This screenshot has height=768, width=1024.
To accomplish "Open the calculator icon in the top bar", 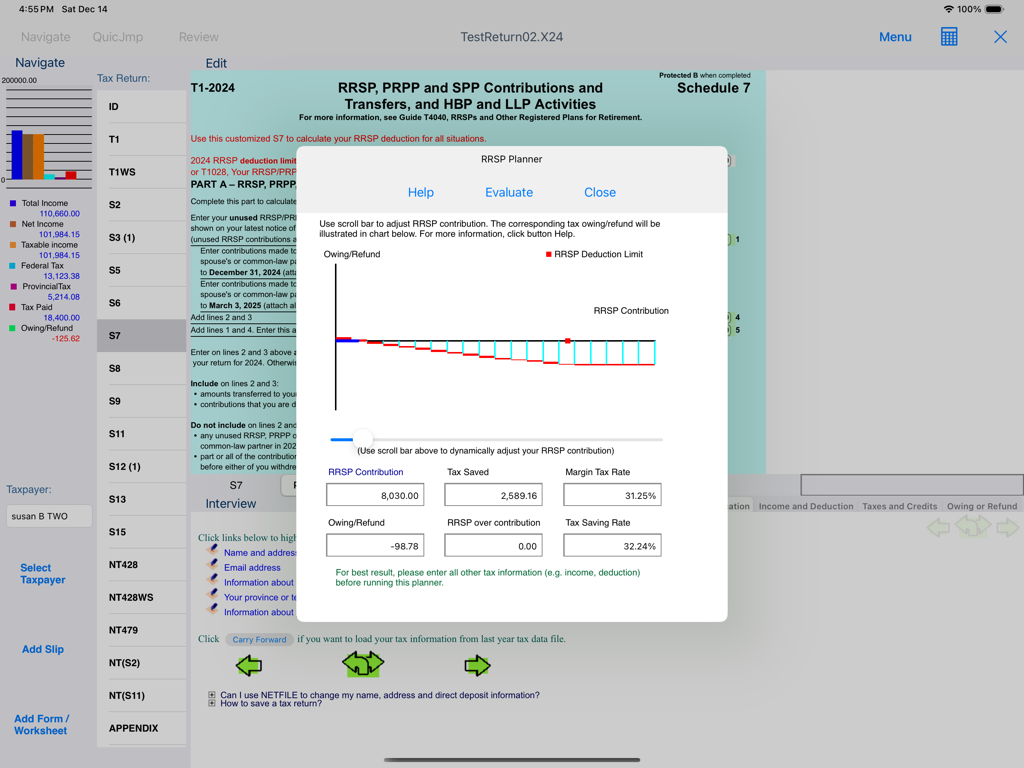I will [948, 37].
